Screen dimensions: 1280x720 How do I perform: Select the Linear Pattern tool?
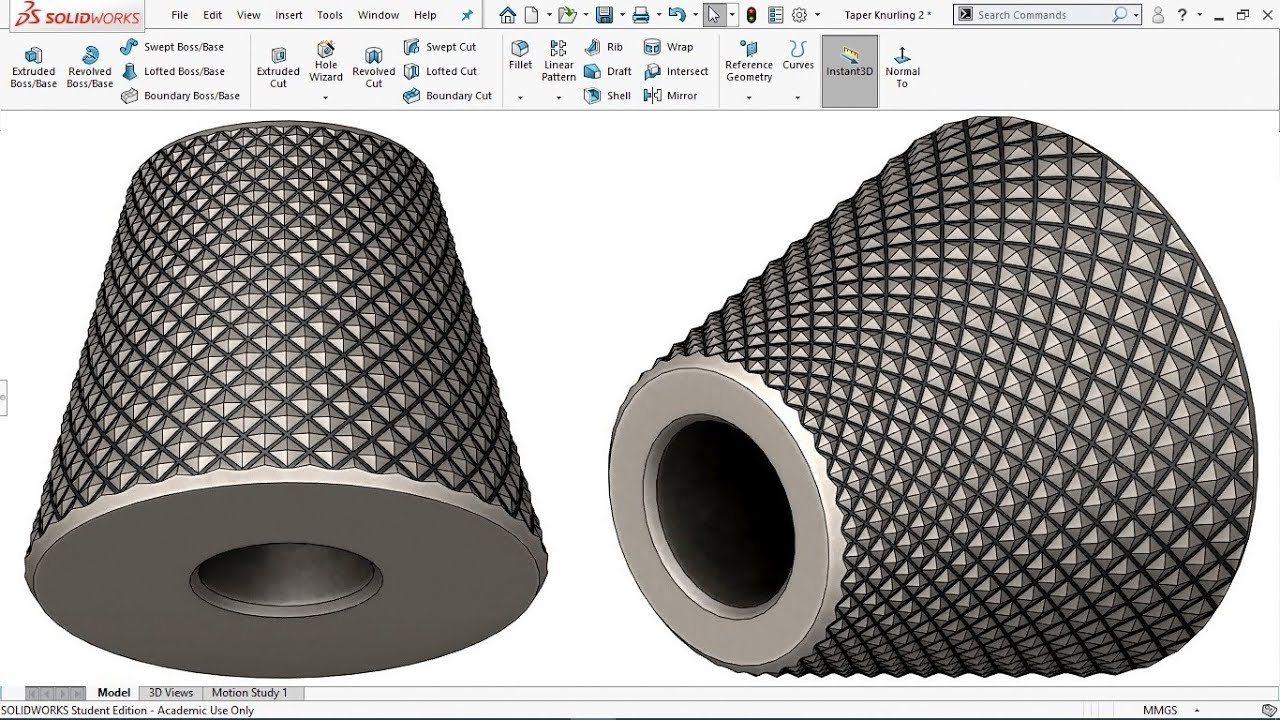point(559,62)
